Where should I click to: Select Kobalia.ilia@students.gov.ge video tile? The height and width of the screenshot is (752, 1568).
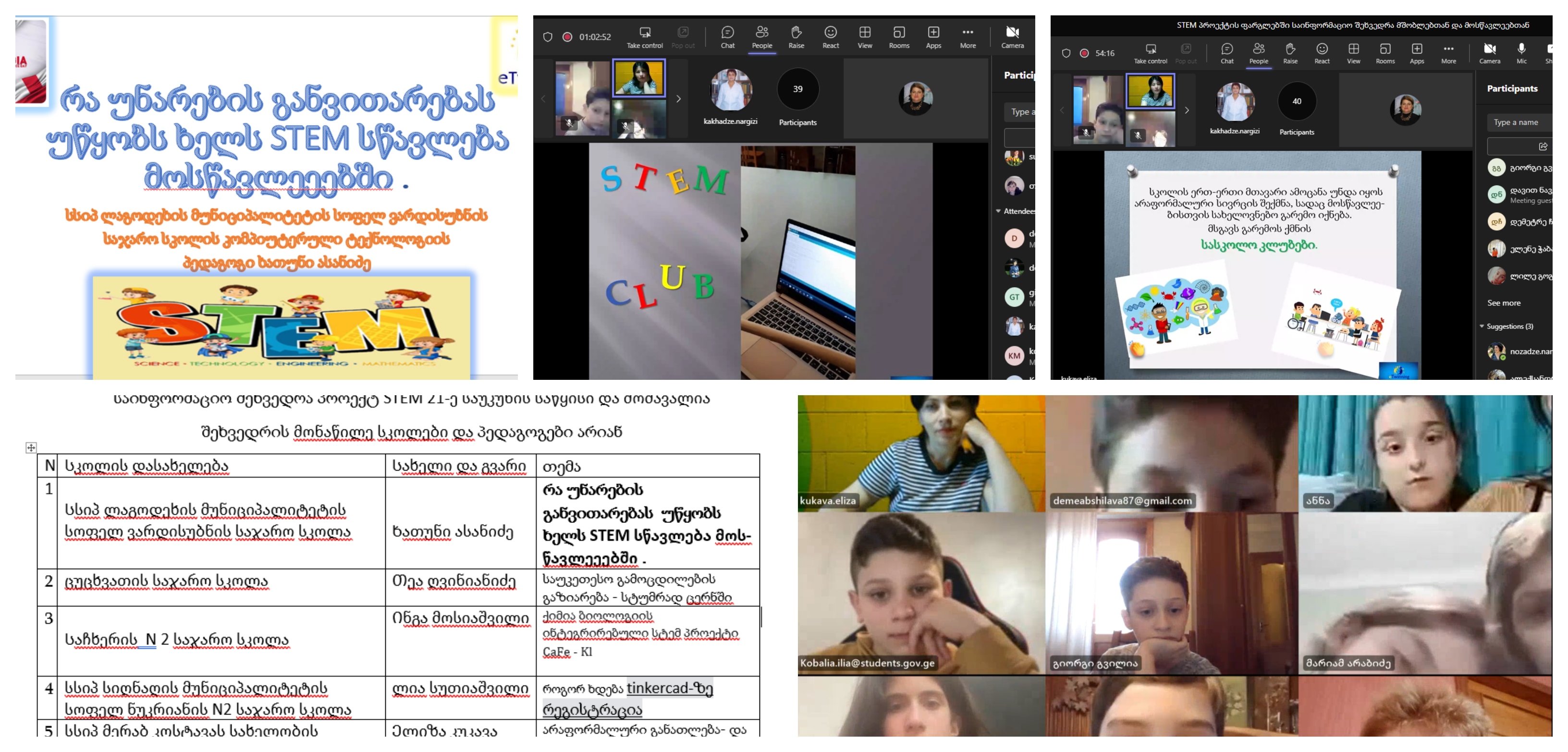coord(921,594)
